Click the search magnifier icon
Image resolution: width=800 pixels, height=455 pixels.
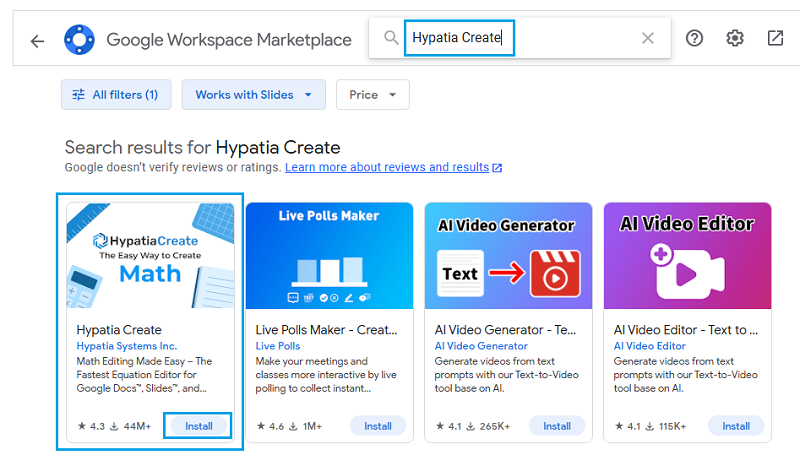391,38
